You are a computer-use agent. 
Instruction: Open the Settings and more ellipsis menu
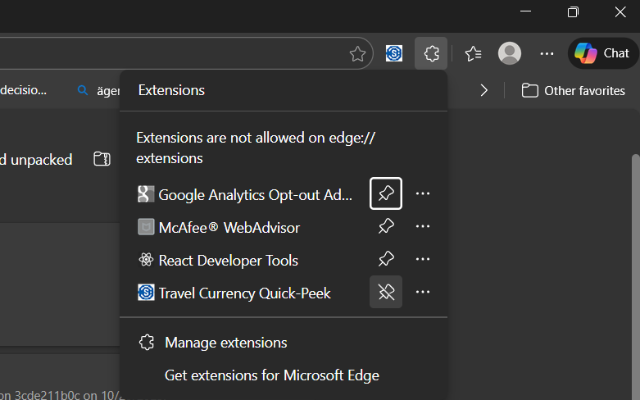546,54
